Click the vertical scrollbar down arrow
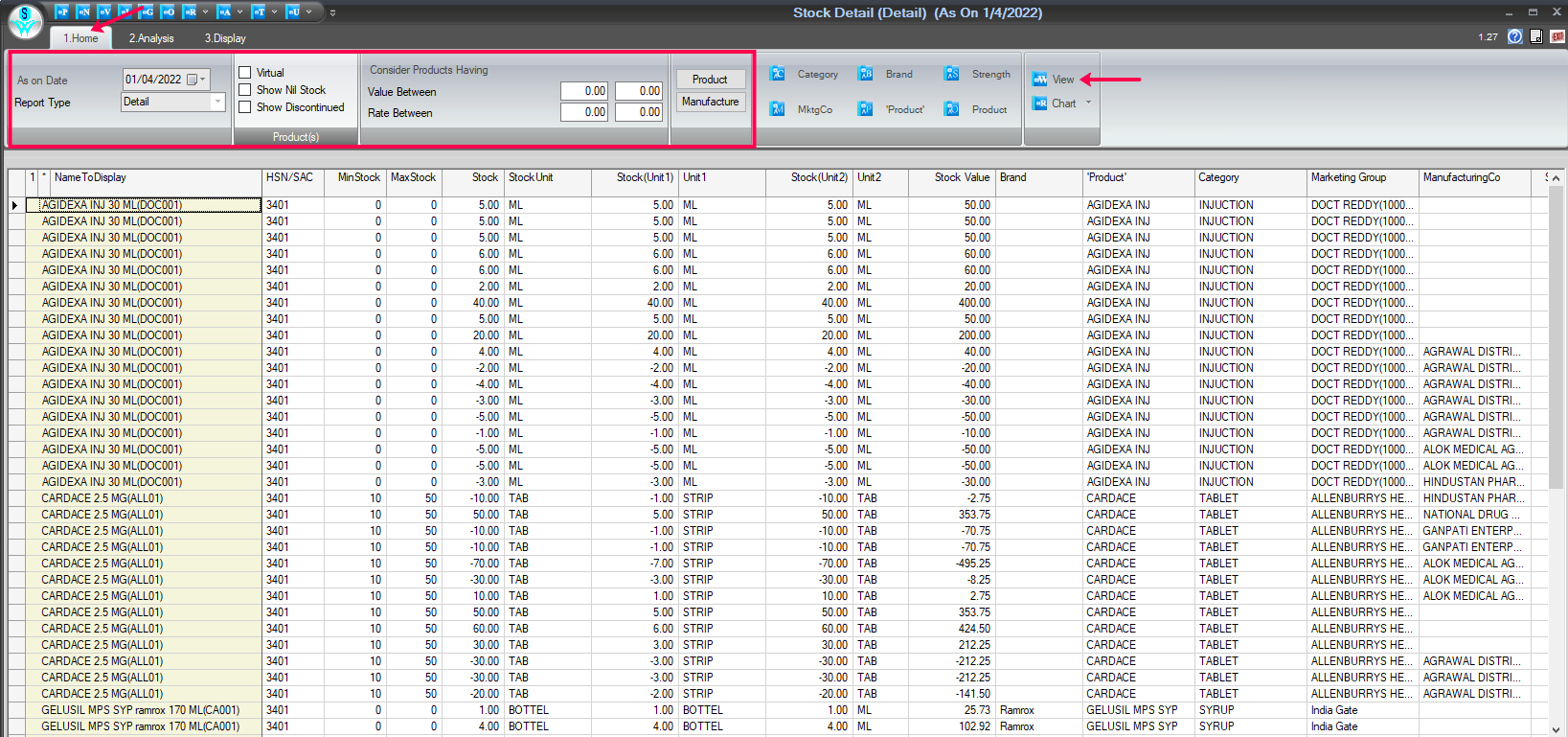This screenshot has width=1568, height=737. (1556, 729)
